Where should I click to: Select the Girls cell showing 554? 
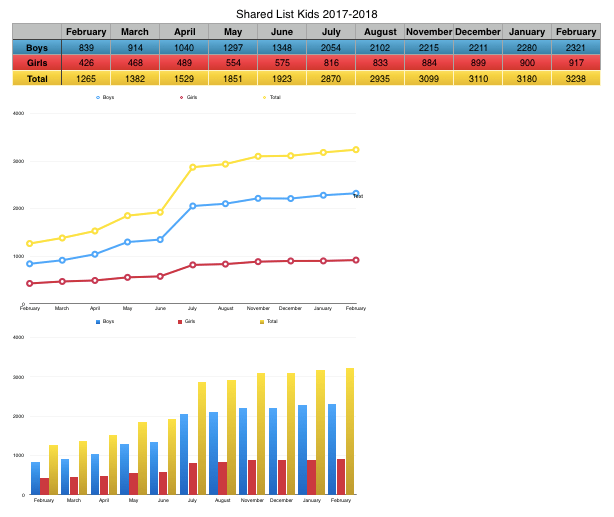(232, 62)
